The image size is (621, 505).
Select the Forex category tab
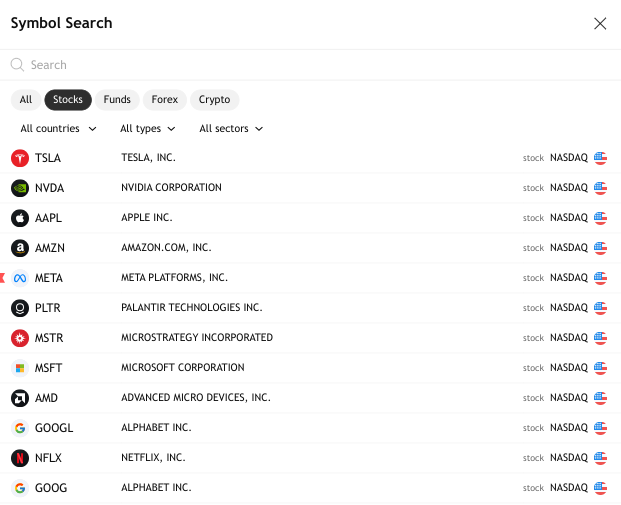[164, 100]
